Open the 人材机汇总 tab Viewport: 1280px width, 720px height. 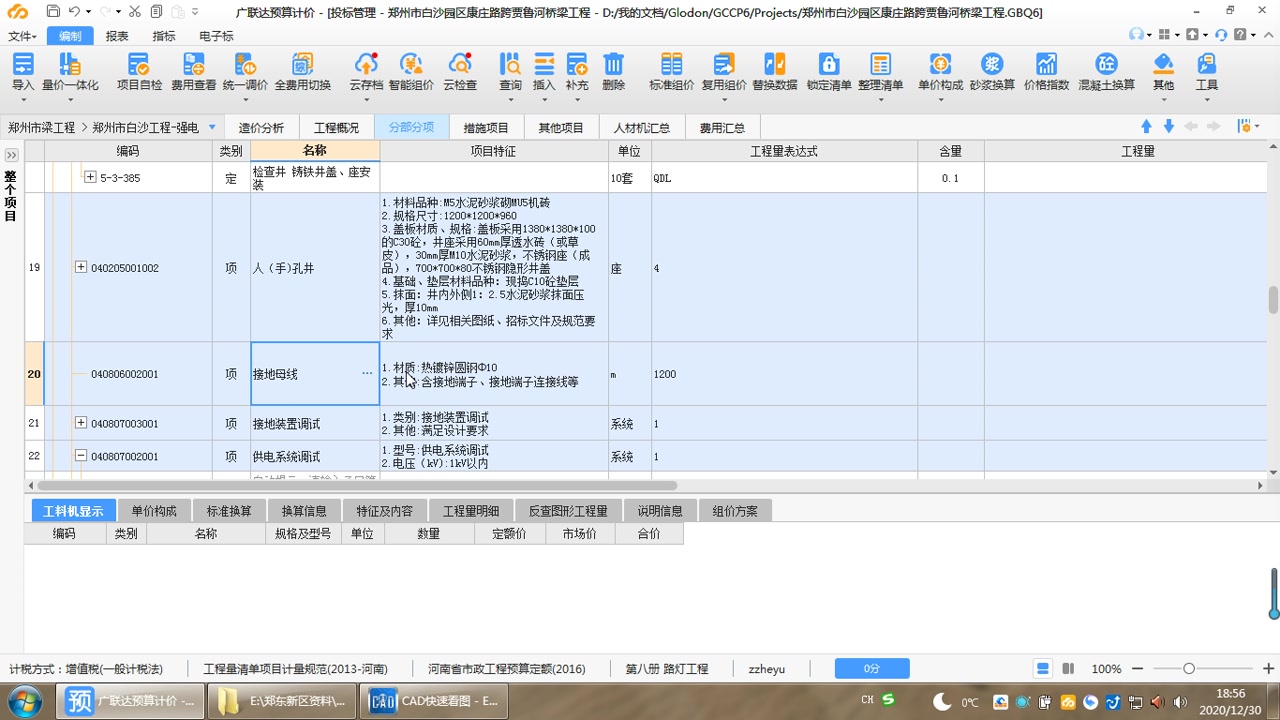tap(642, 128)
